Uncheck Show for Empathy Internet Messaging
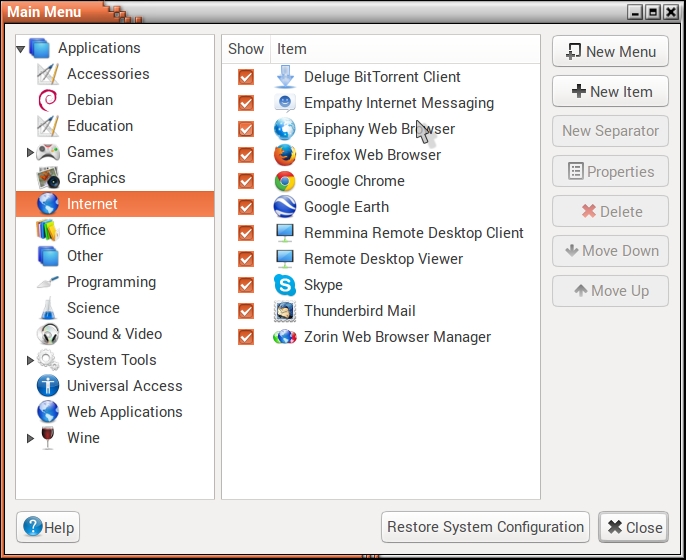Viewport: 686px width, 560px height. (x=246, y=103)
